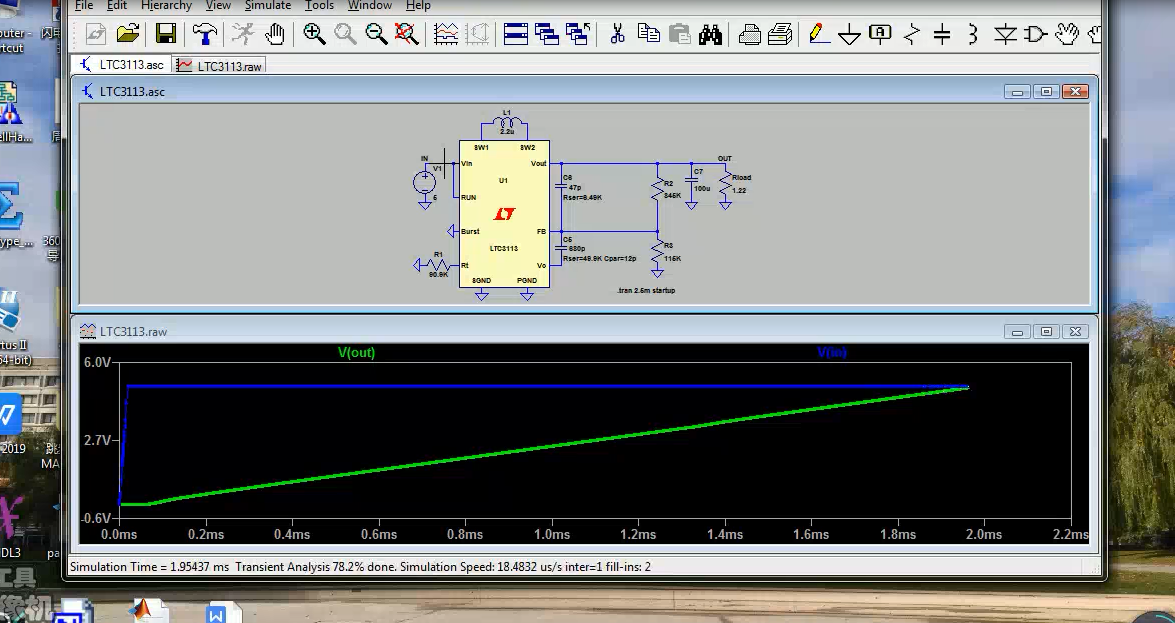Click the V1 voltage source symbol
1175x623 pixels.
coord(424,181)
